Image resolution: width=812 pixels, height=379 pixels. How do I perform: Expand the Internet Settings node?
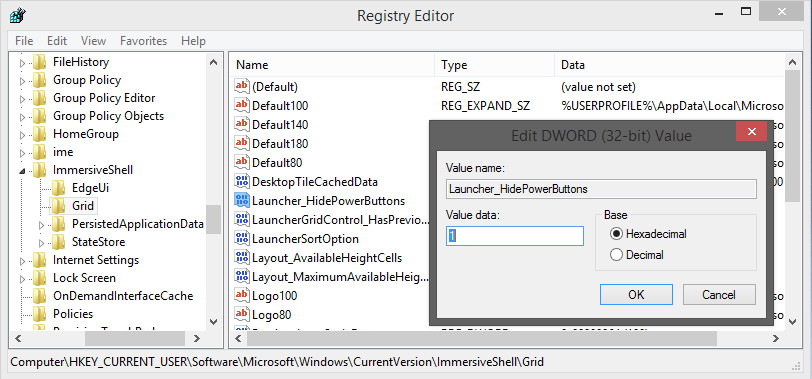pos(22,260)
